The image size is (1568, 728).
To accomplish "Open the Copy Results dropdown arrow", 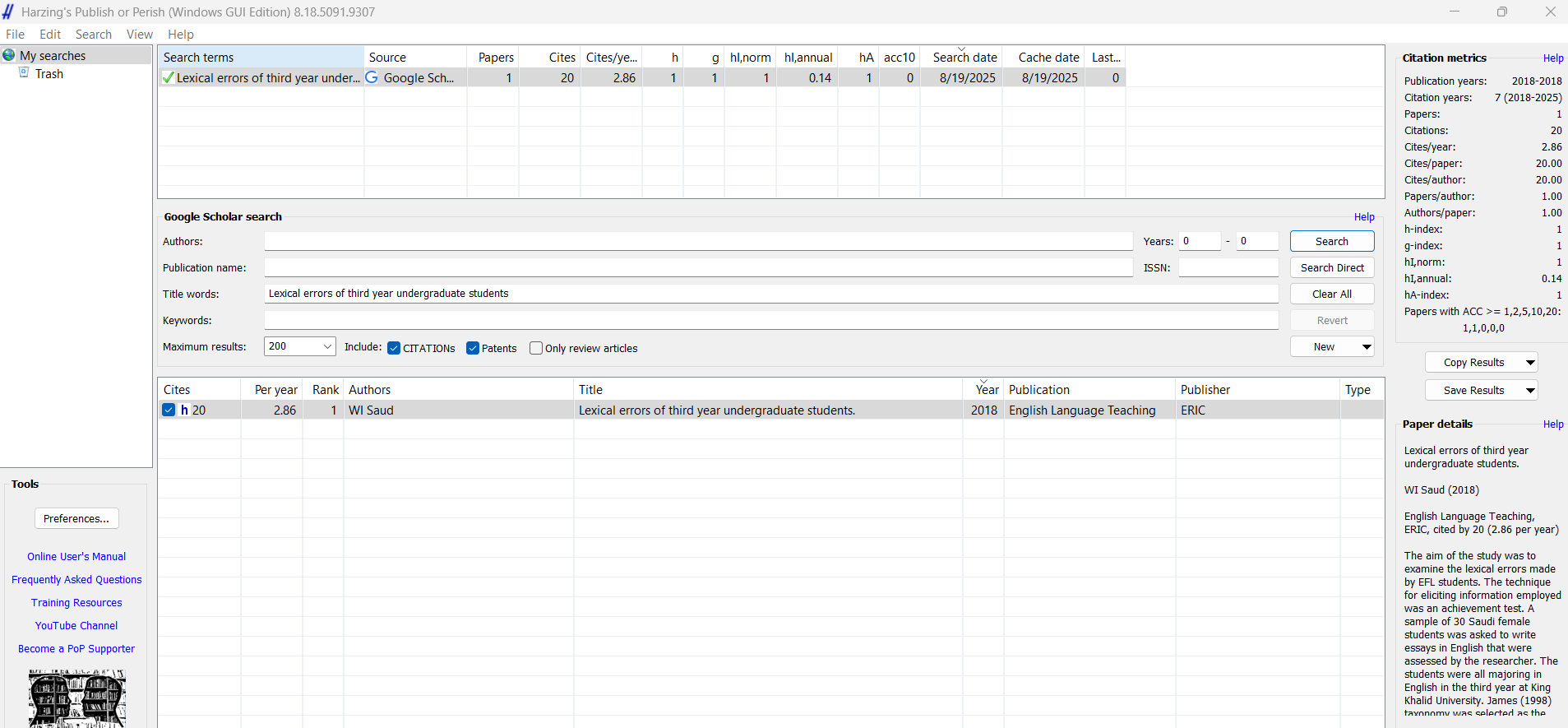I will (1530, 362).
